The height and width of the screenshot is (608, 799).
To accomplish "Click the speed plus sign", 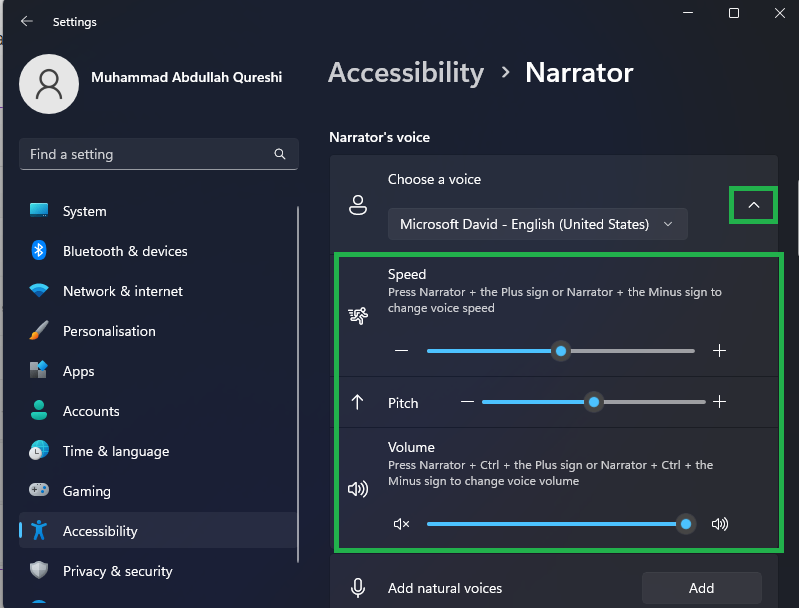I will (719, 351).
